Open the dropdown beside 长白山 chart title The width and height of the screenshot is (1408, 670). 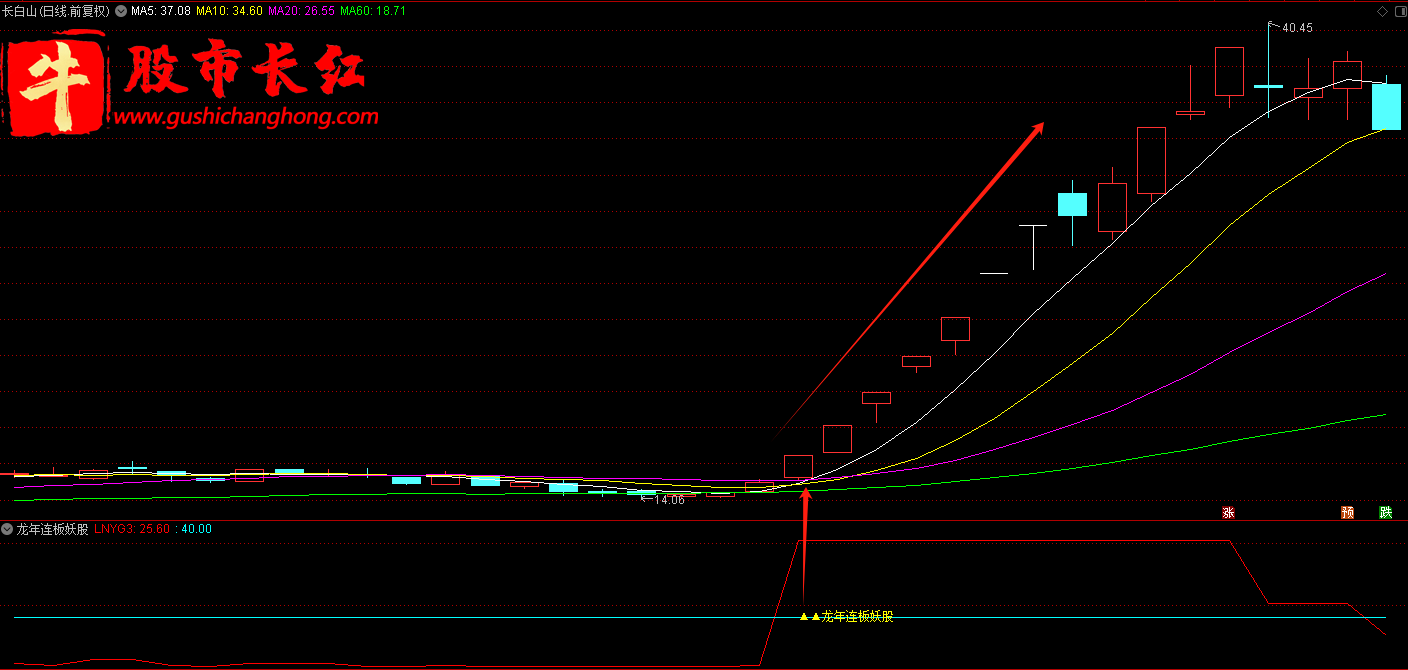(x=121, y=11)
